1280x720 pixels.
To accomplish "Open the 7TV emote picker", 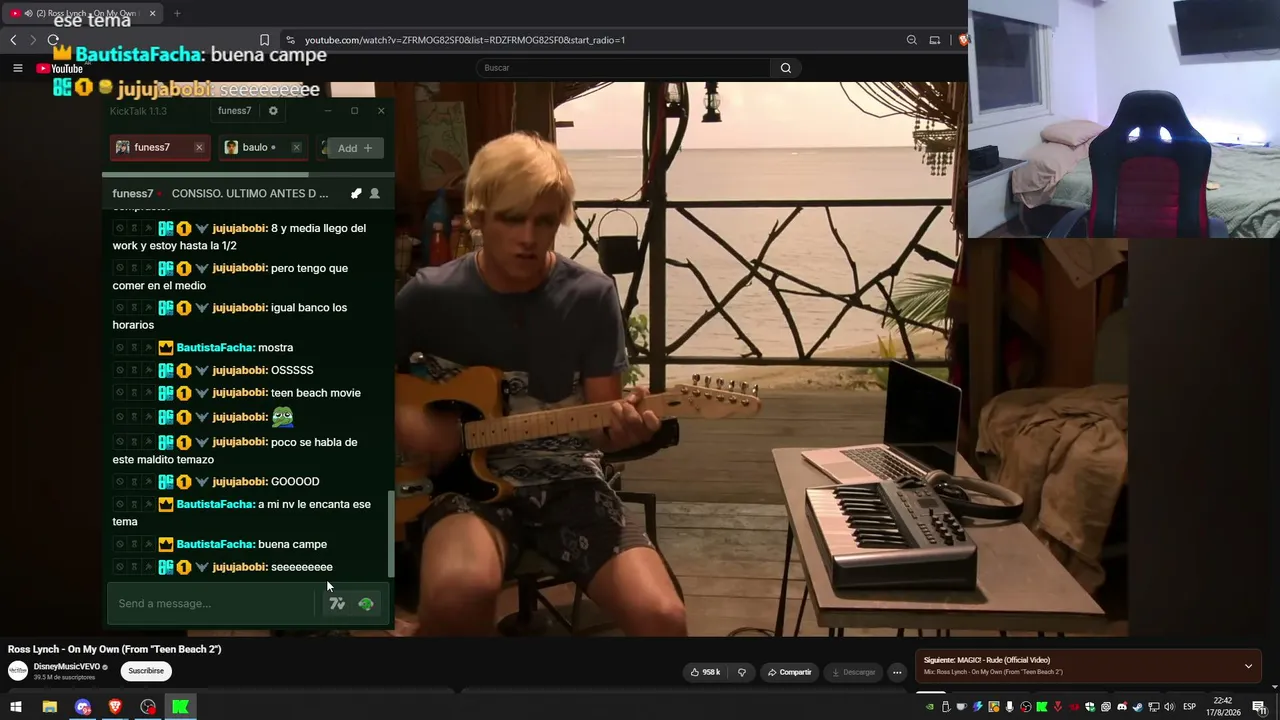I will pos(337,603).
